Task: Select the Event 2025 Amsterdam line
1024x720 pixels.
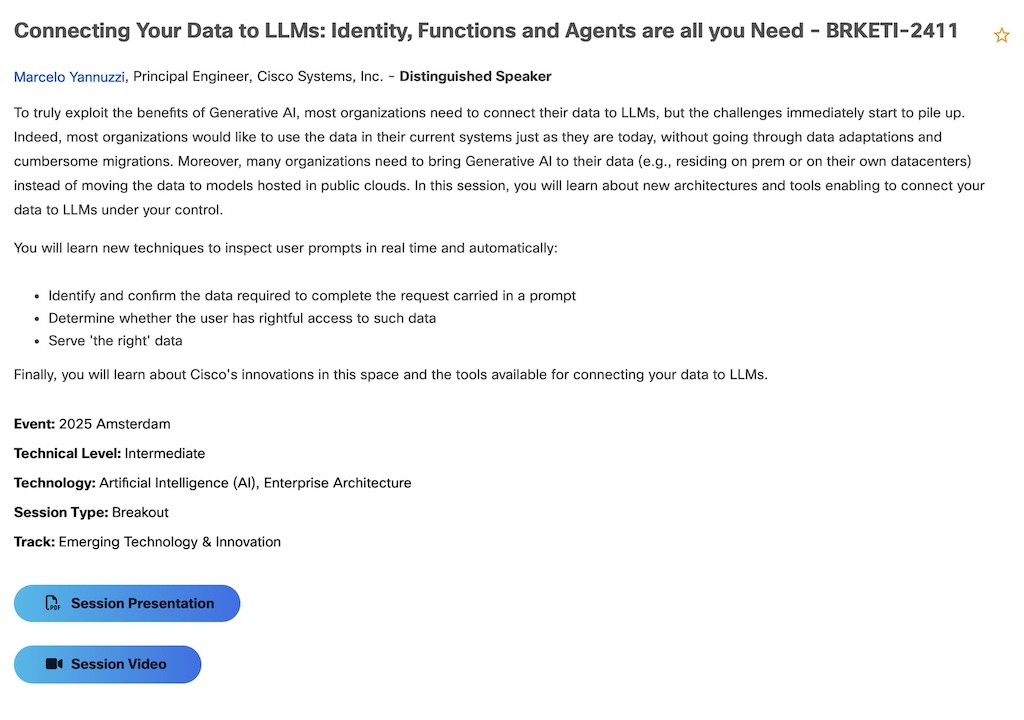Action: click(92, 424)
